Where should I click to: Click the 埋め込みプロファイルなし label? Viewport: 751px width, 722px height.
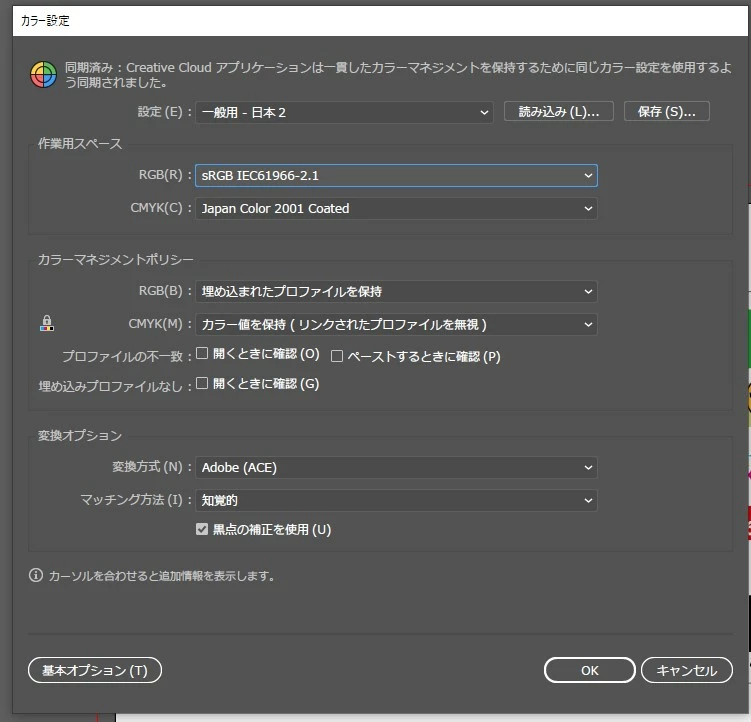(115, 386)
